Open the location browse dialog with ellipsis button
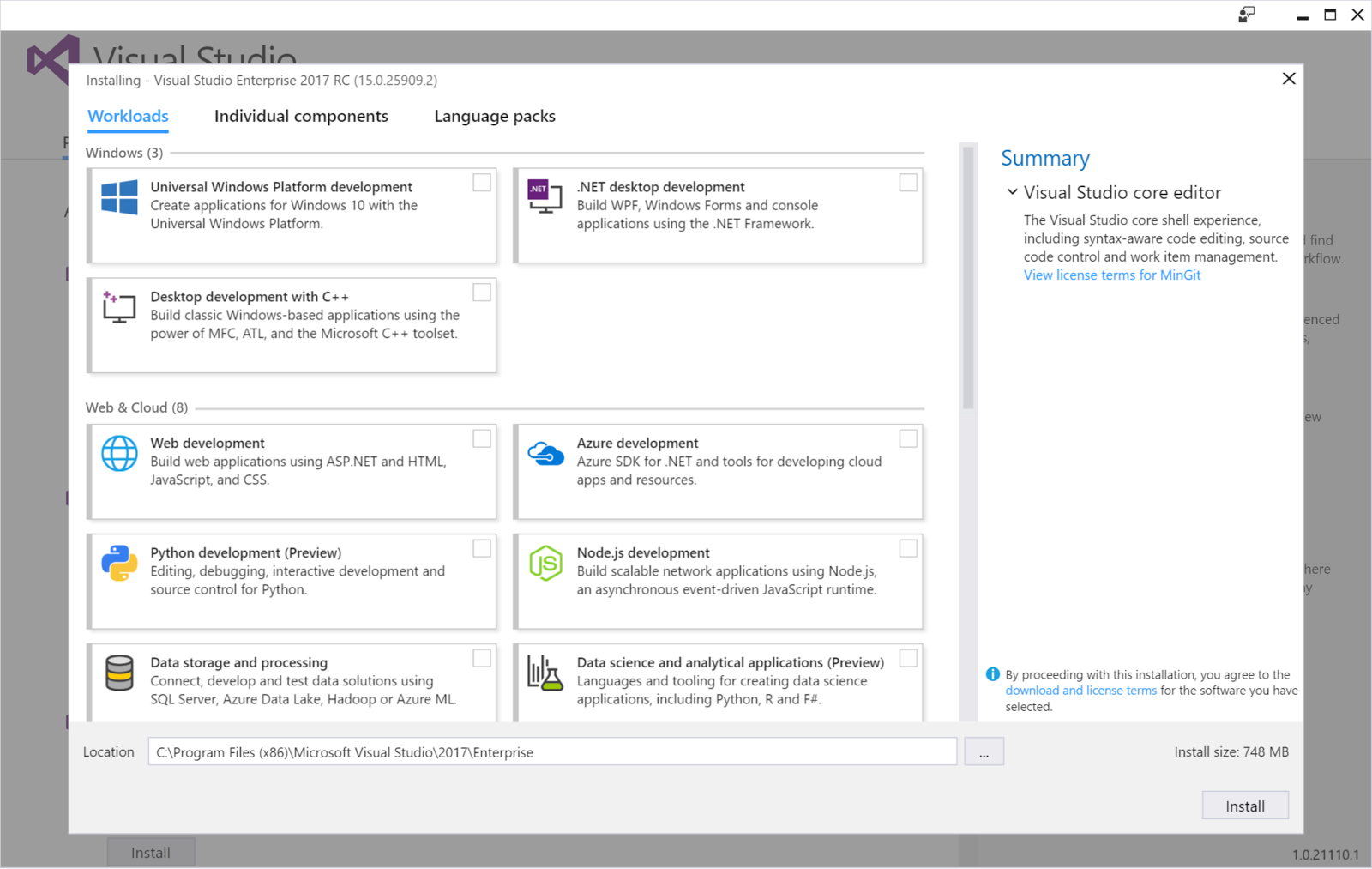1372x869 pixels. (x=984, y=751)
